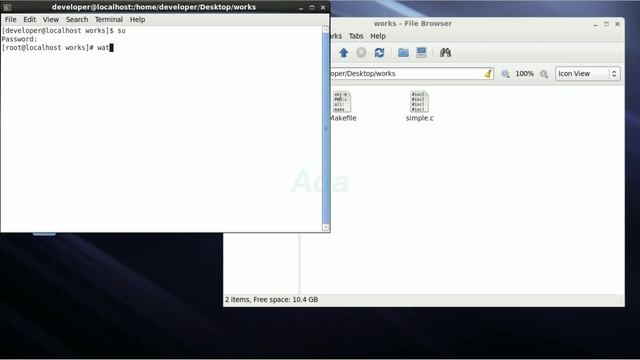Click the Up arrow in File Browser toolbar
Screen dimensions: 640x360
tap(344, 53)
